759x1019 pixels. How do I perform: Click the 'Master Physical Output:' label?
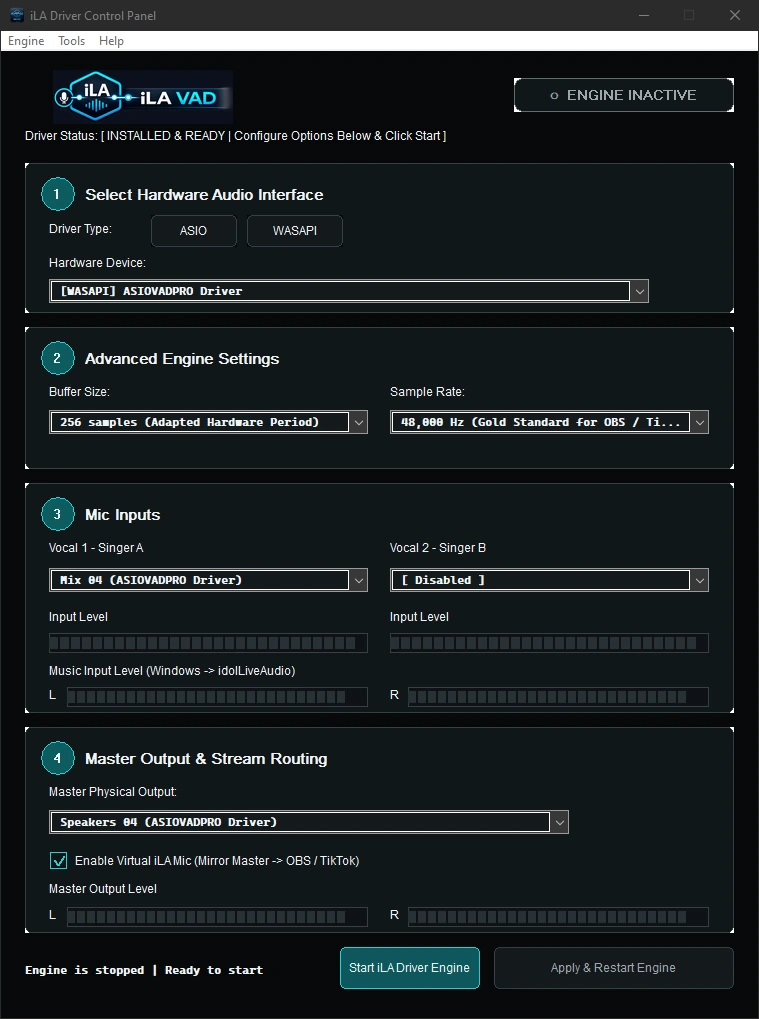(x=113, y=792)
